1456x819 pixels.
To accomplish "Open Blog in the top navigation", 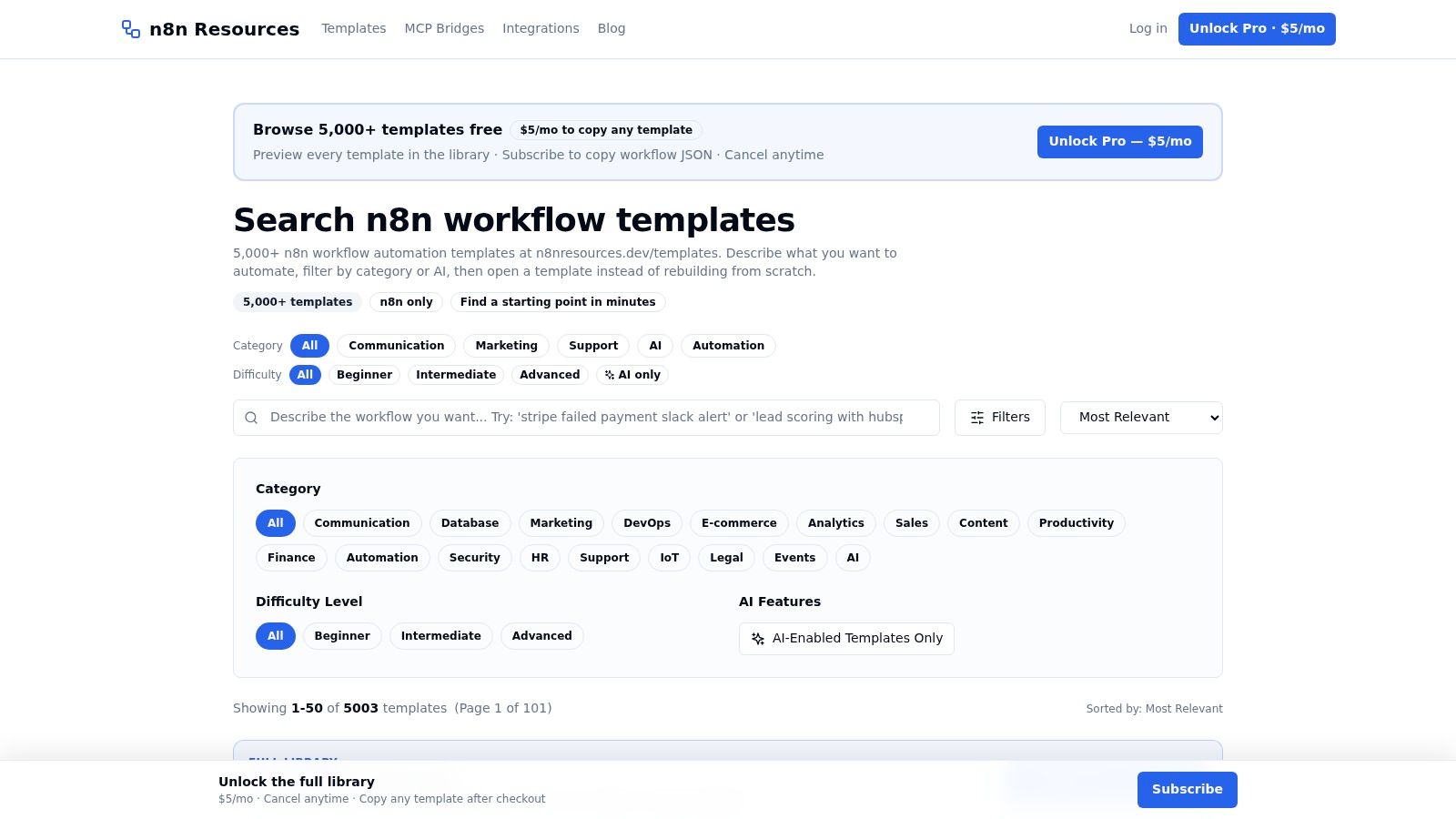I will click(x=612, y=29).
